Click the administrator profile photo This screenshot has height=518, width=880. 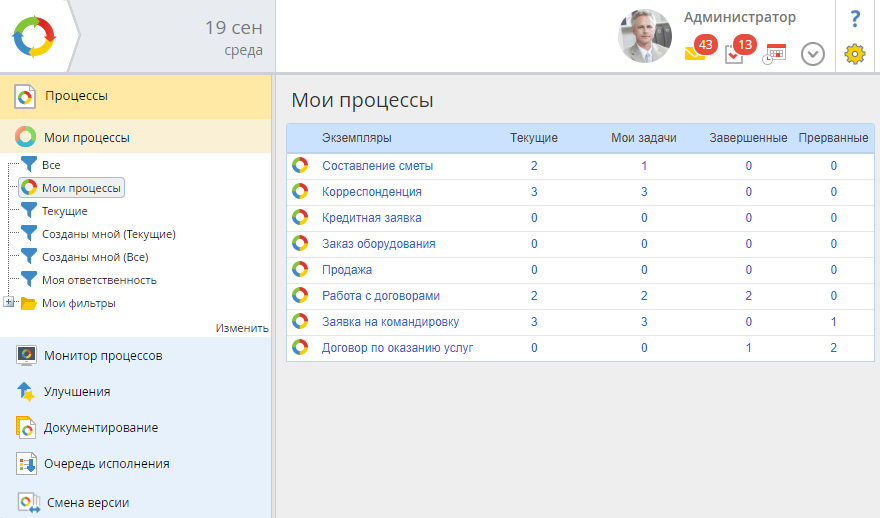[645, 37]
